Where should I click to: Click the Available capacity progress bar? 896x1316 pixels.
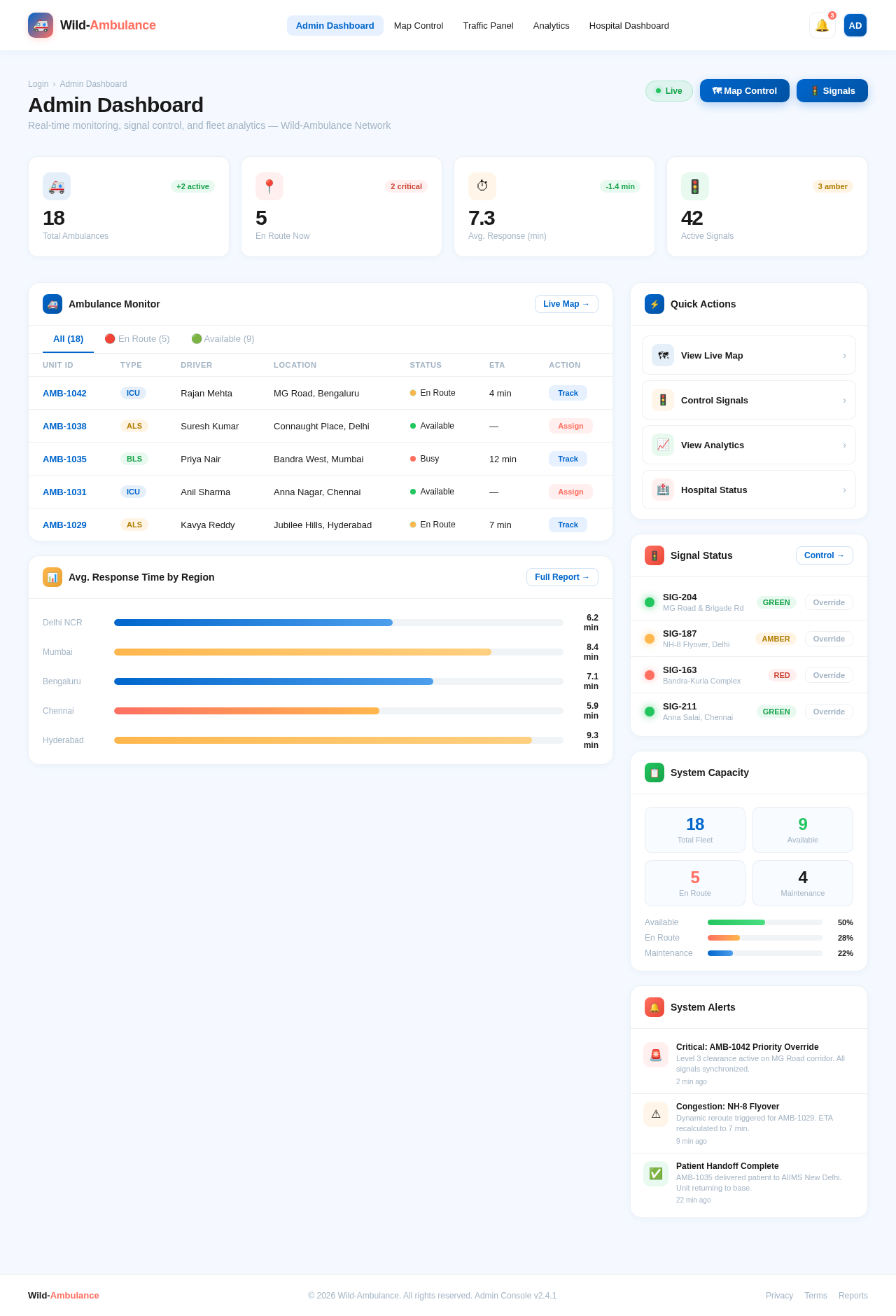pyautogui.click(x=765, y=922)
